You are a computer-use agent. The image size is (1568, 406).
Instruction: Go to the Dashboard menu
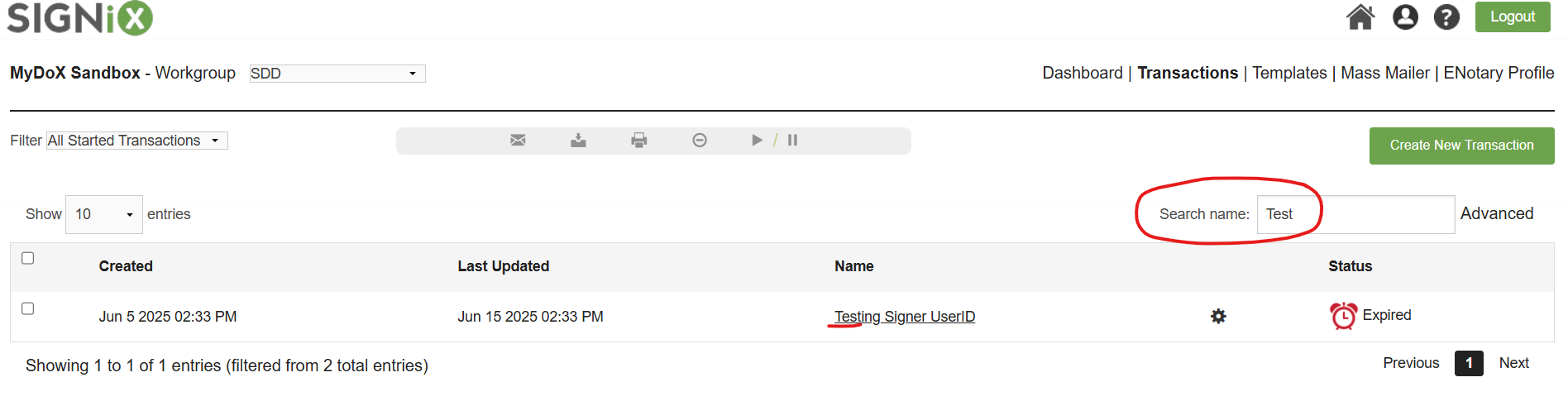point(1082,73)
